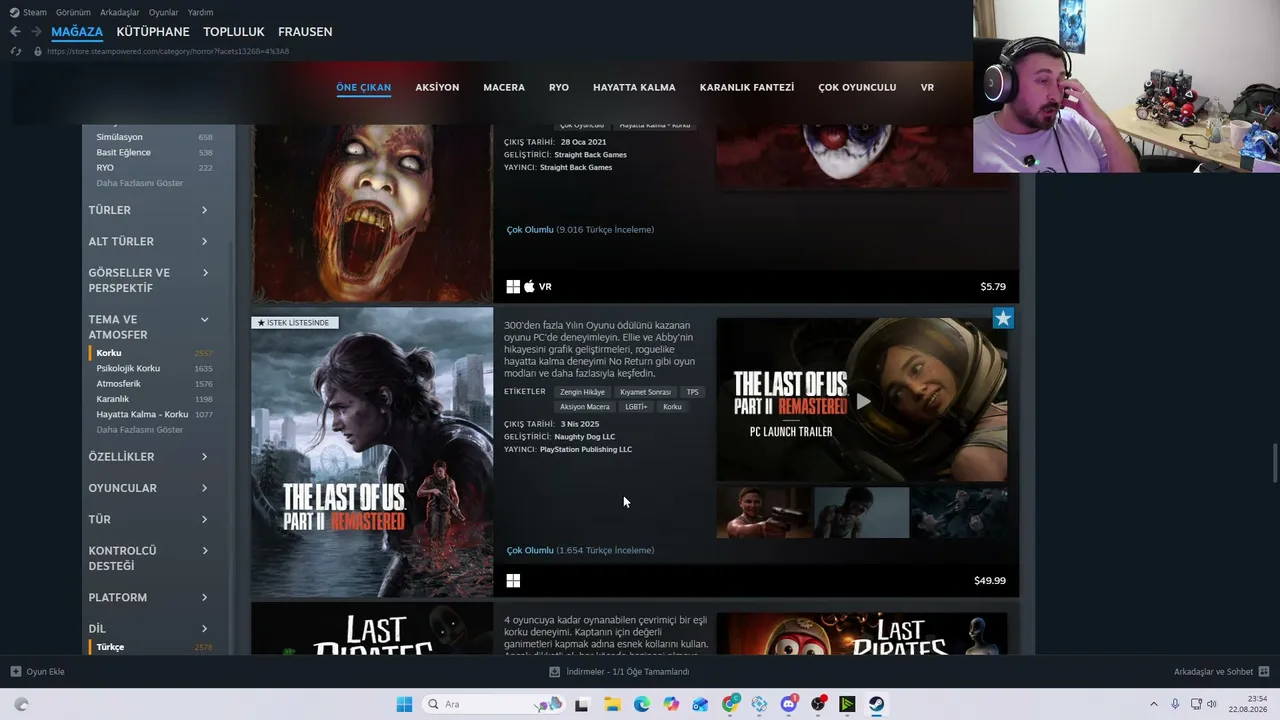Play the Last of Us PC launch trailer
This screenshot has width=1280, height=720.
(x=862, y=401)
